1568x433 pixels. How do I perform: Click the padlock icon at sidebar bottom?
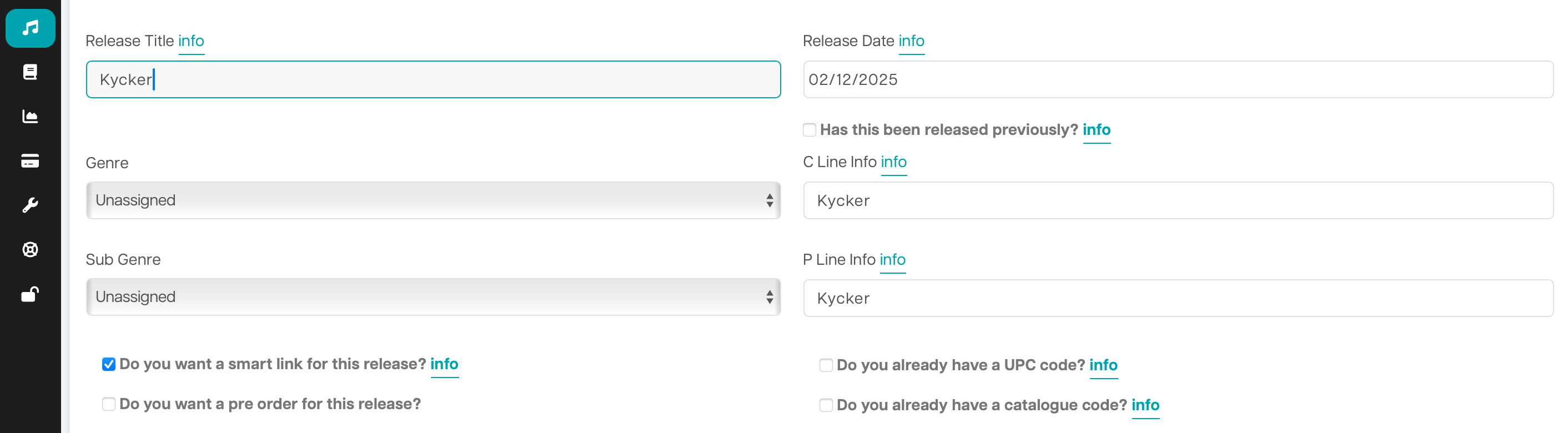[30, 294]
